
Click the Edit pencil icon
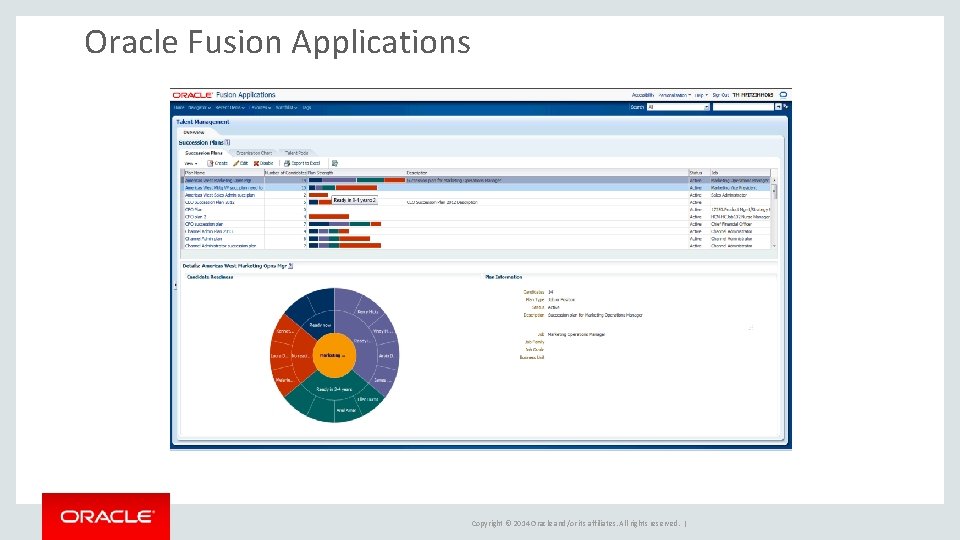[236, 163]
